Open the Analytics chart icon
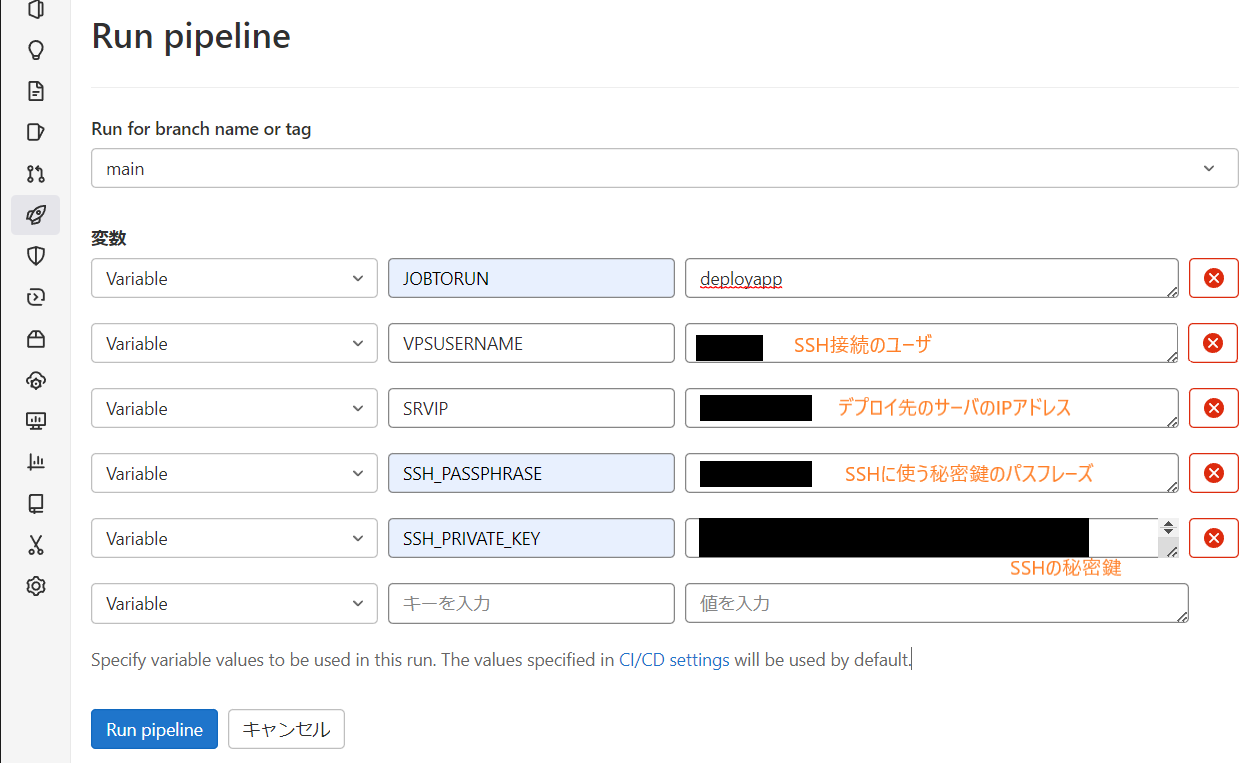This screenshot has width=1257, height=763. pyautogui.click(x=36, y=462)
